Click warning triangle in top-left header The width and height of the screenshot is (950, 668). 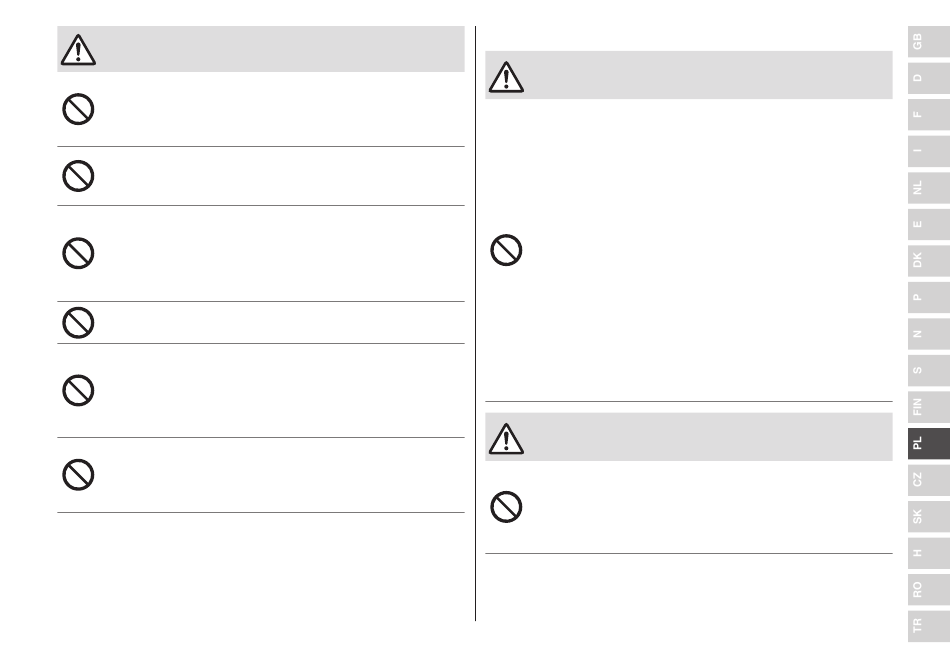click(78, 50)
